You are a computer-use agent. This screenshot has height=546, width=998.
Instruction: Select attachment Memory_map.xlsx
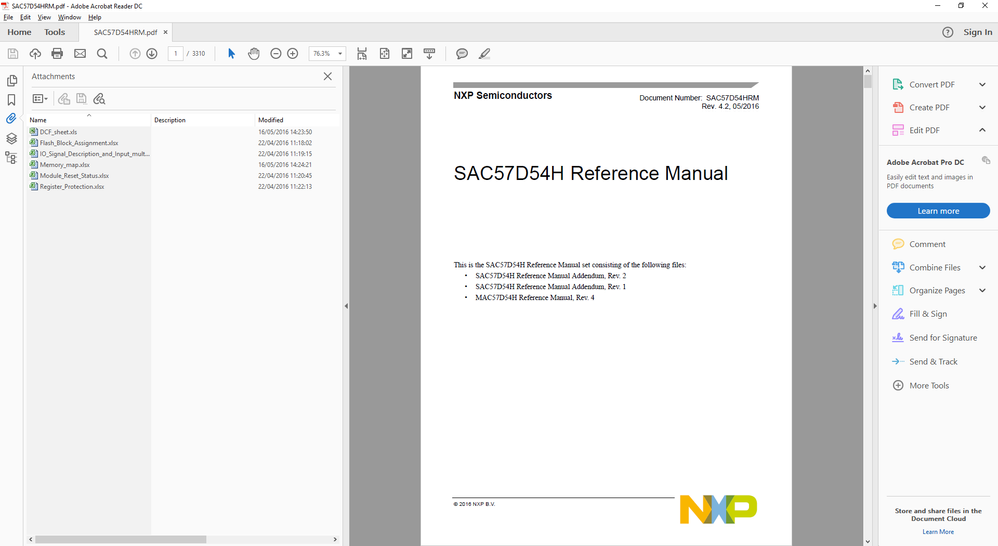click(64, 165)
